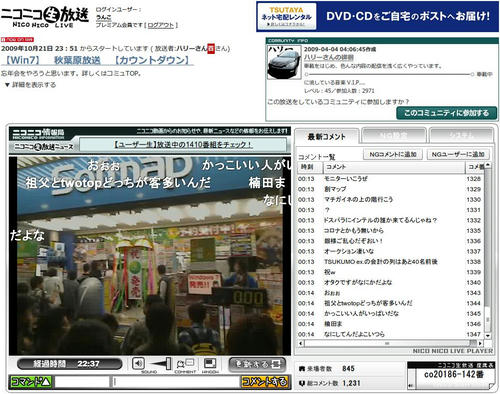Click NGコメントに追加 button
The image size is (500, 394).
coord(393,154)
